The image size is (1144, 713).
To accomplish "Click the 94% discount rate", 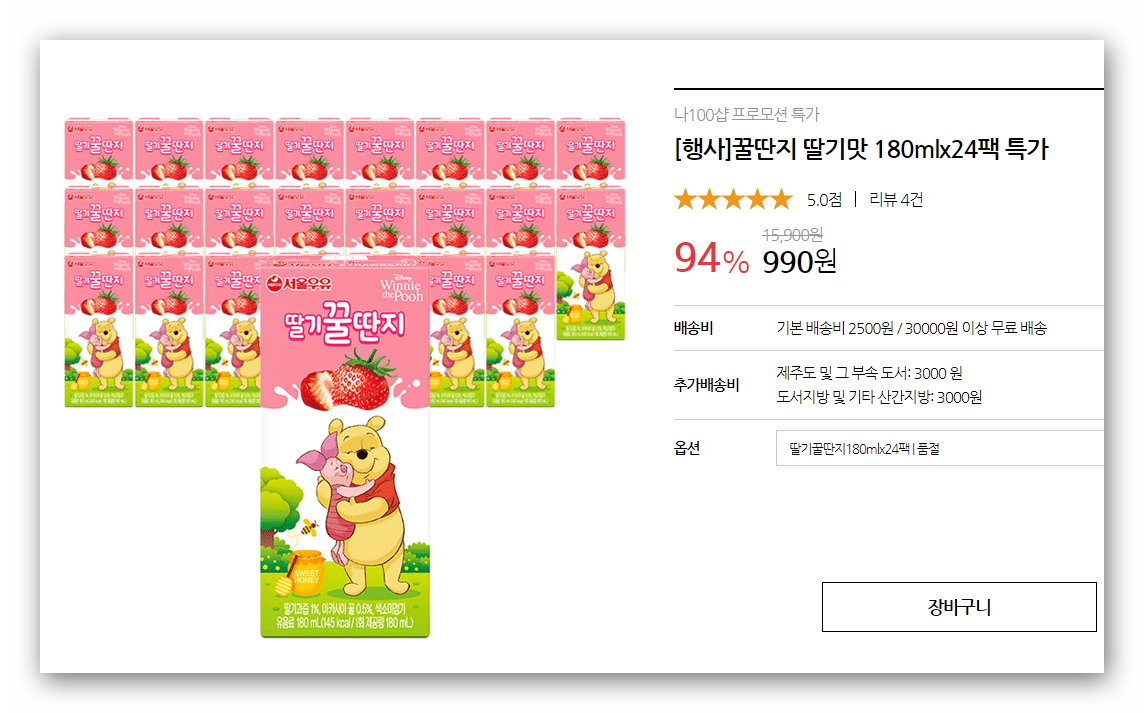I will pos(711,258).
